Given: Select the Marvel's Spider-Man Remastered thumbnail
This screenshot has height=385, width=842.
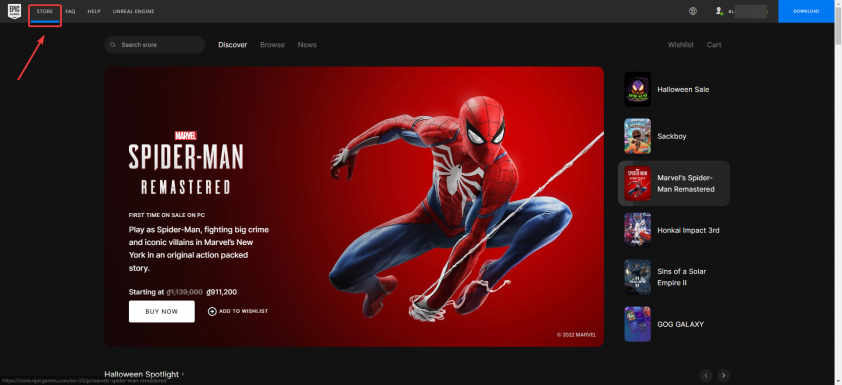Looking at the screenshot, I should pyautogui.click(x=637, y=183).
